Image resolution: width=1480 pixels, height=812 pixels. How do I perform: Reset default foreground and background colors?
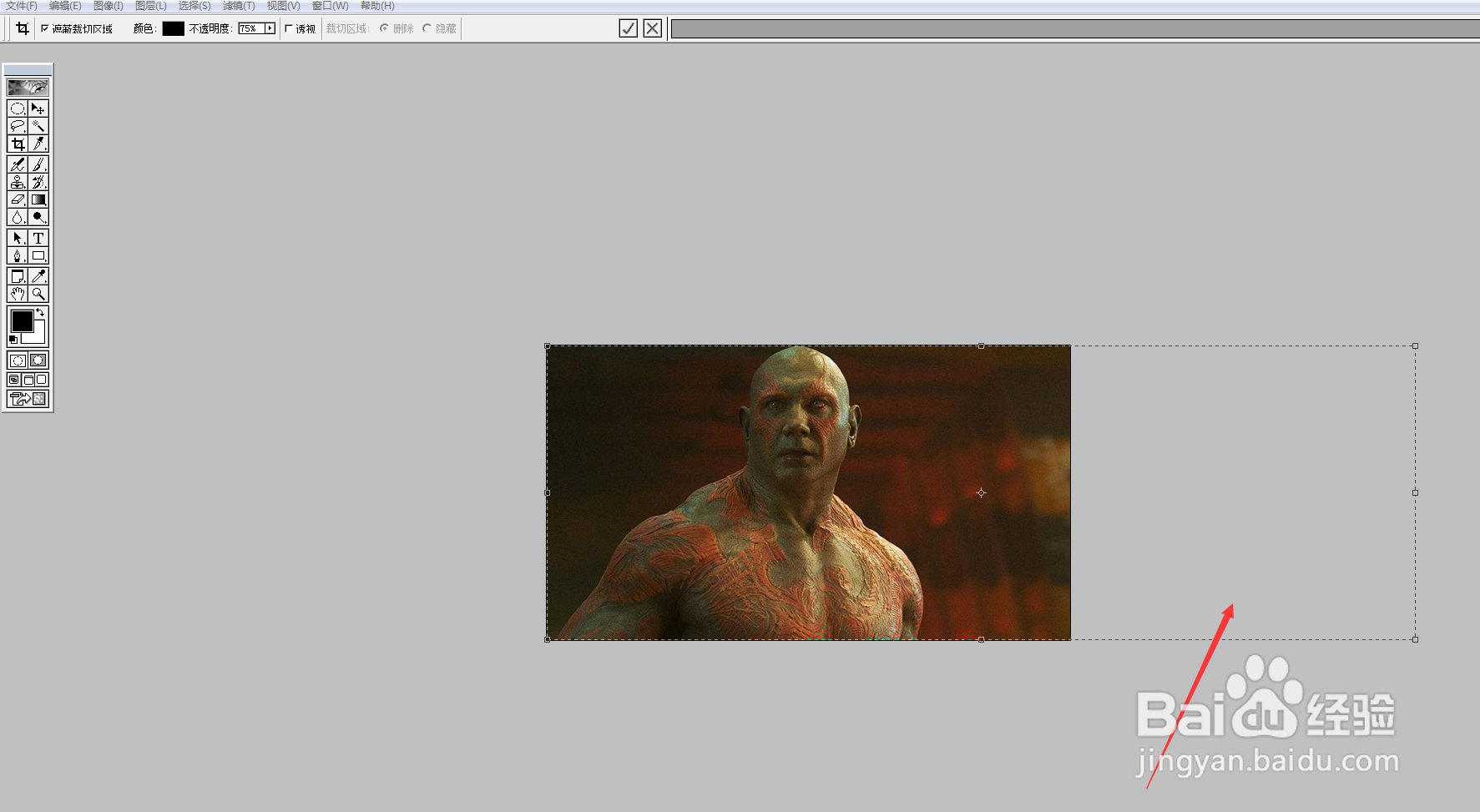click(x=13, y=340)
